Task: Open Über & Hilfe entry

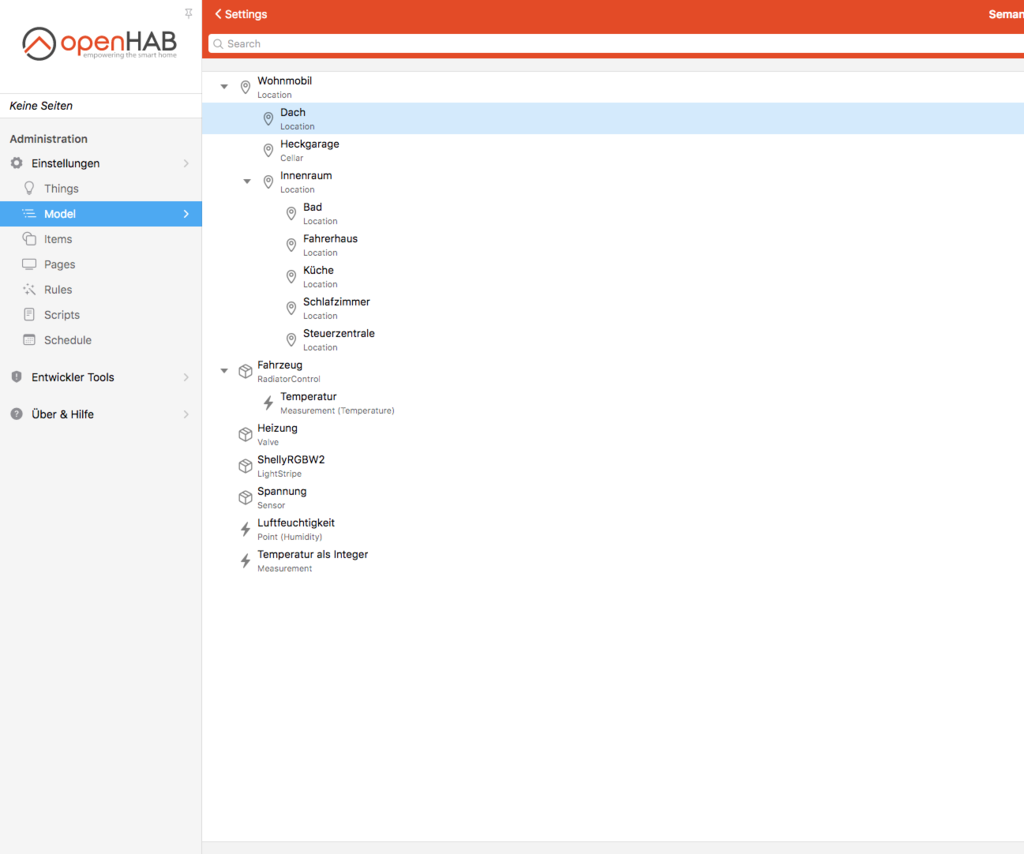Action: tap(101, 415)
